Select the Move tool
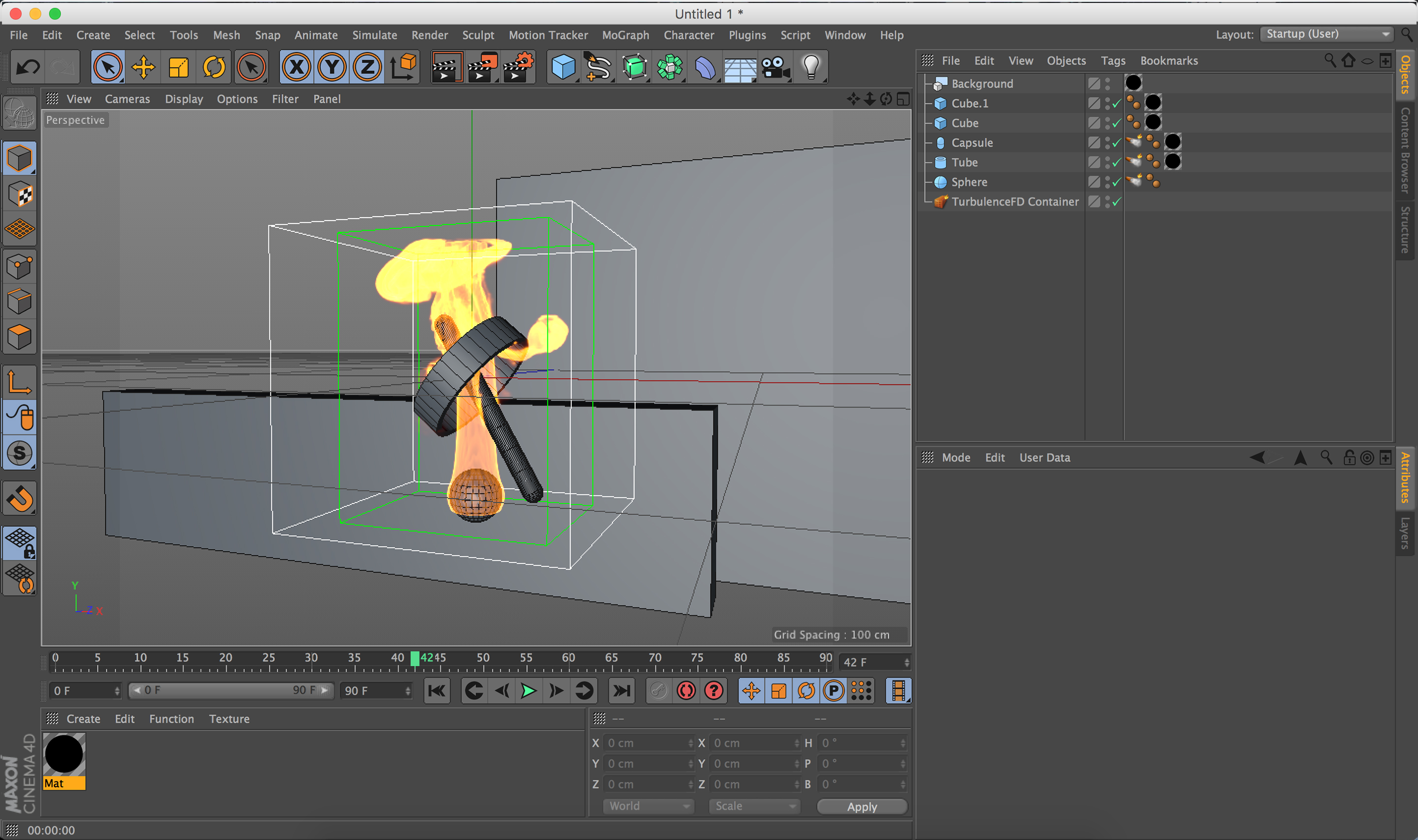1418x840 pixels. [143, 67]
